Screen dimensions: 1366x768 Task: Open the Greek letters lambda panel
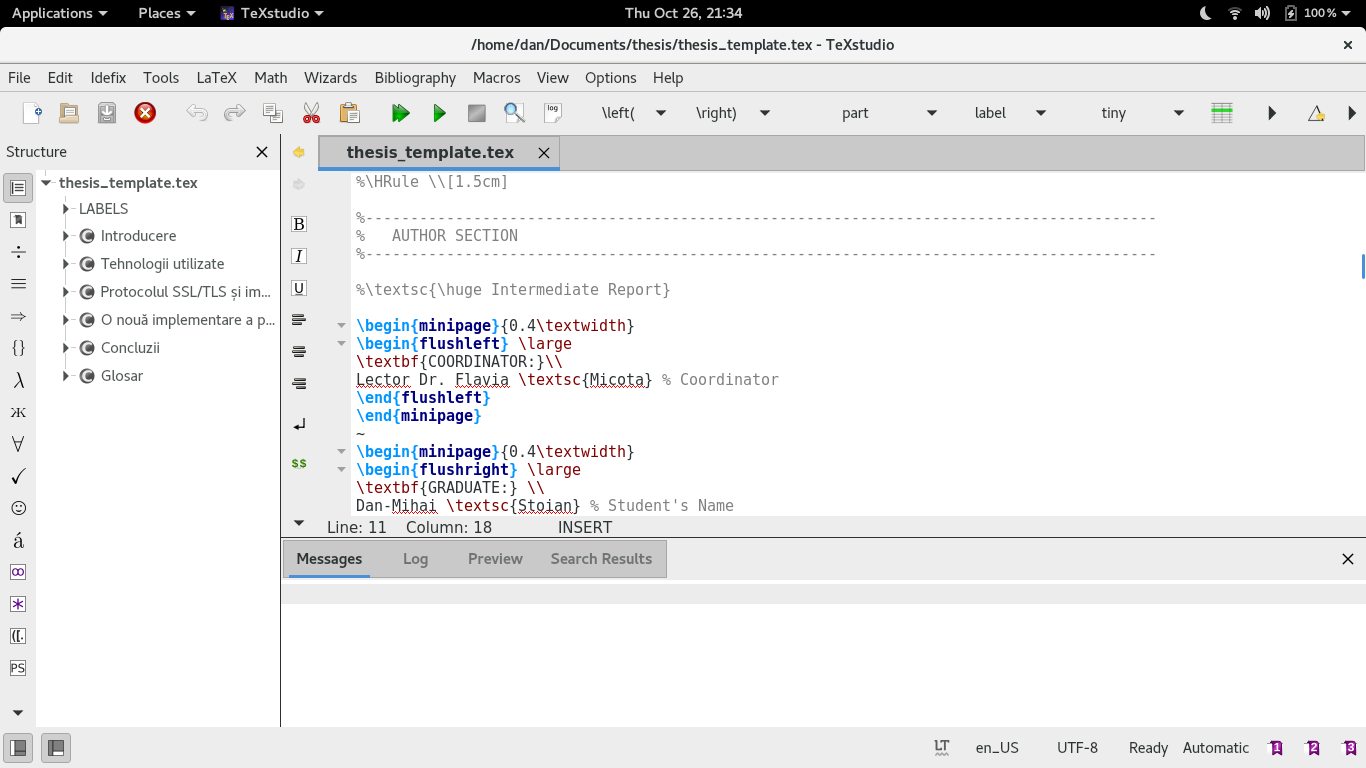[x=18, y=380]
